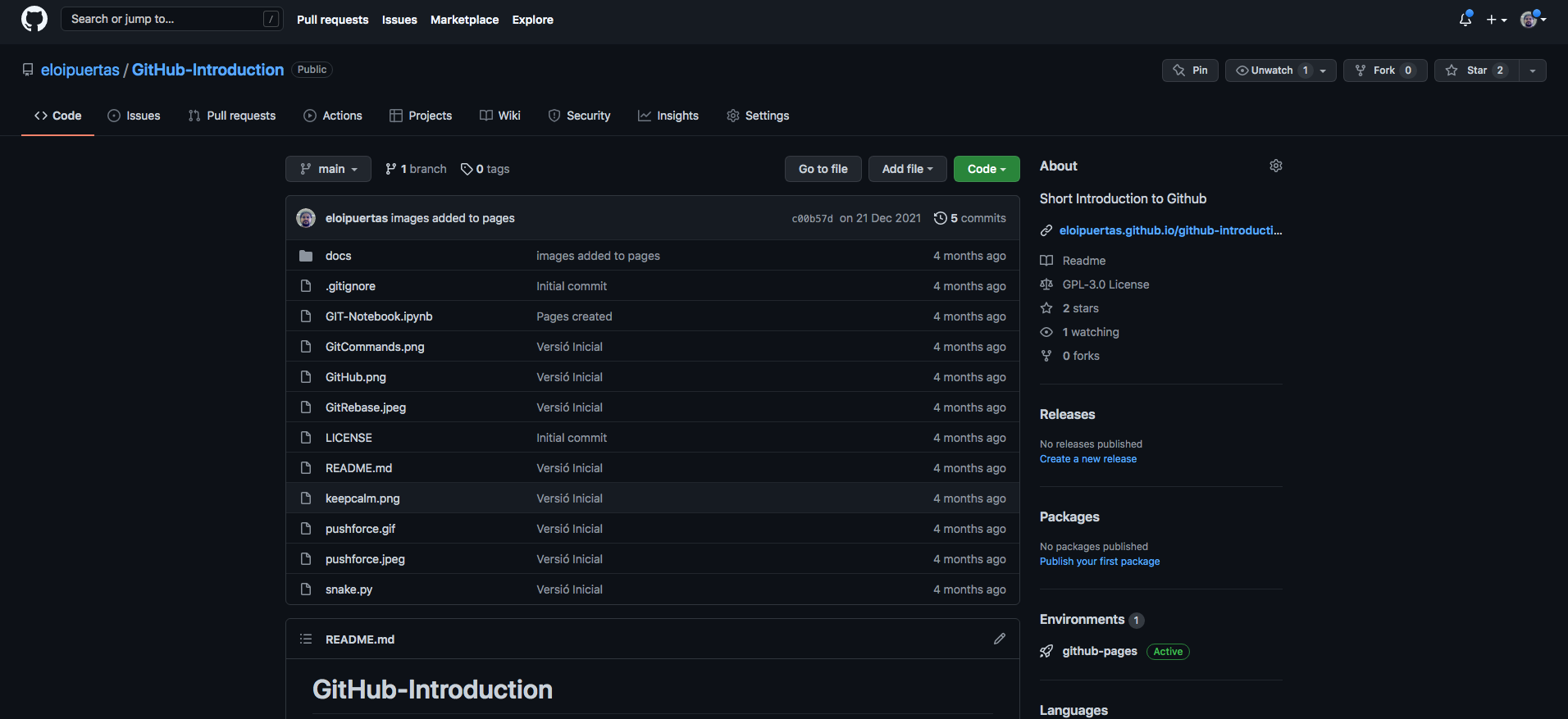
Task: Click the GitHub Octocat logo
Action: pos(34,19)
